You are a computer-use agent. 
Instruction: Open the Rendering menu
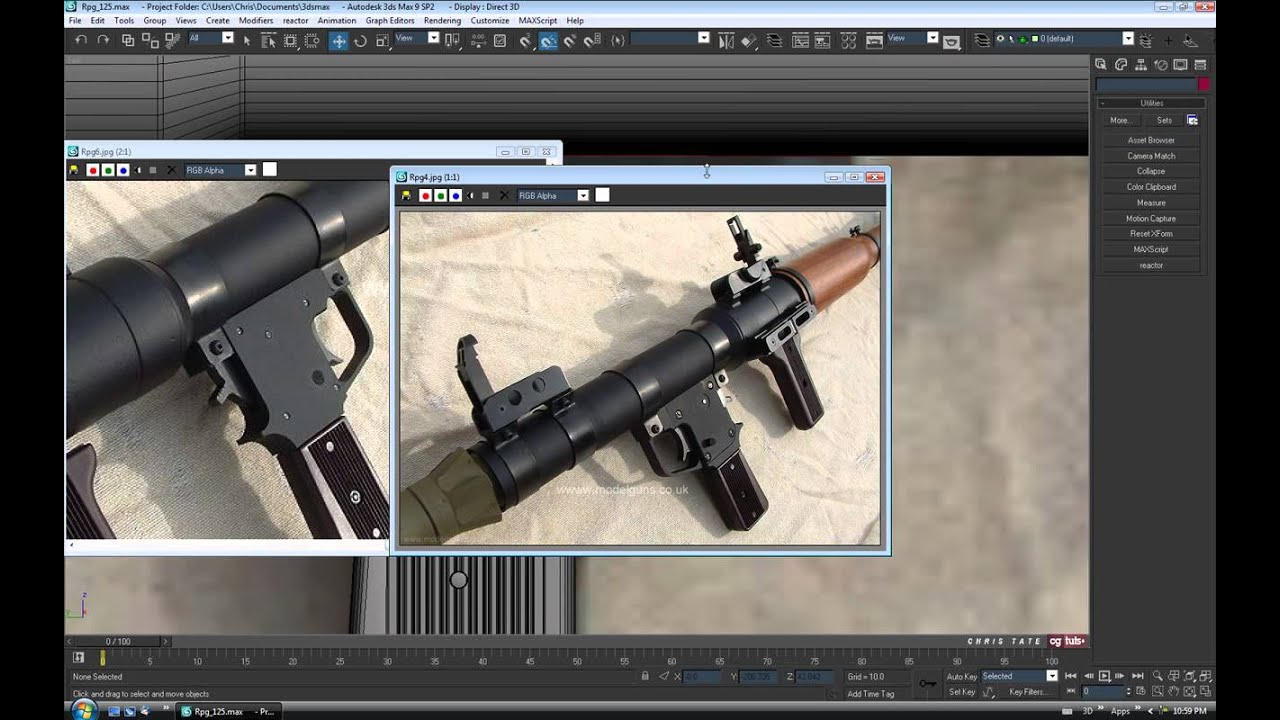coord(442,20)
